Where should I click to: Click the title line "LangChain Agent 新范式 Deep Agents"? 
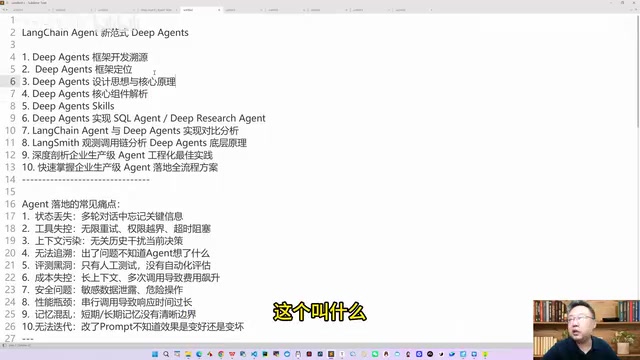coord(105,33)
